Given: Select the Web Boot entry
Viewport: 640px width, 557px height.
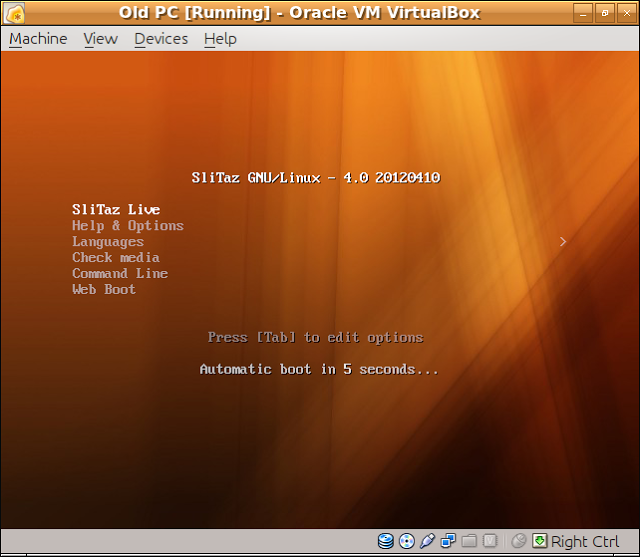Looking at the screenshot, I should [x=104, y=289].
